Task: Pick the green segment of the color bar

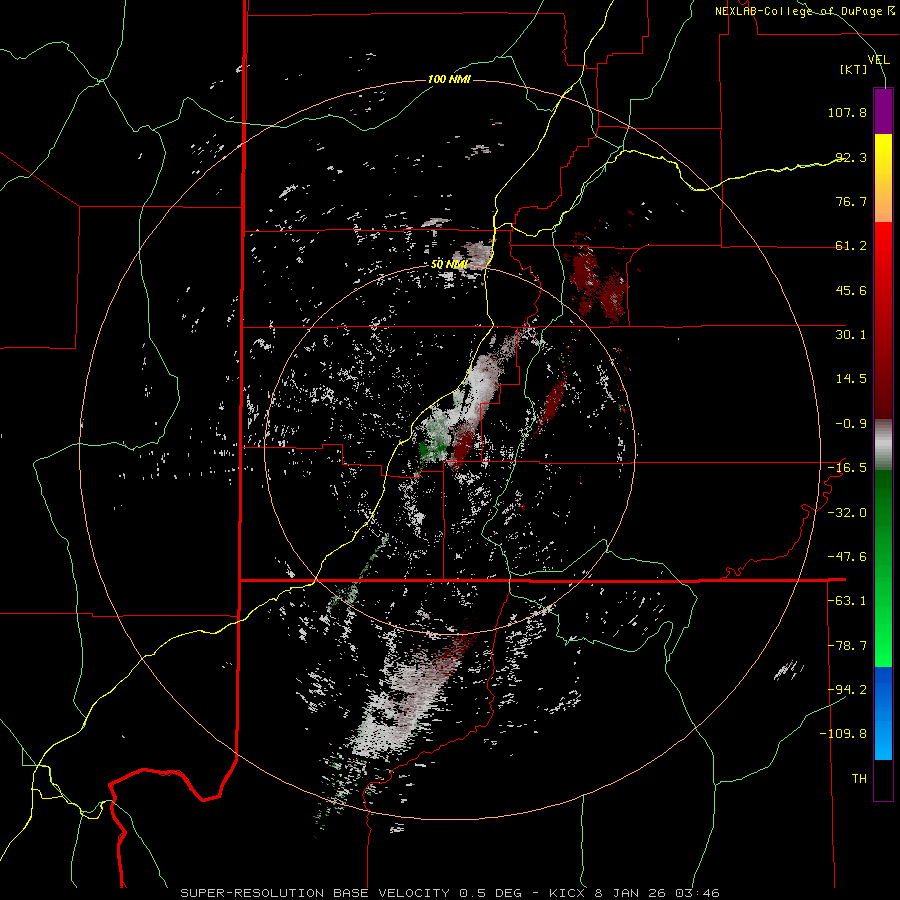Action: click(883, 568)
